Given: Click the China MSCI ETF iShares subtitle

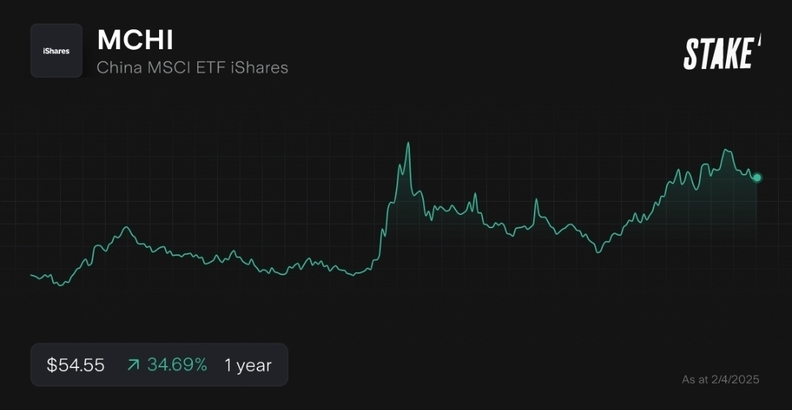Looking at the screenshot, I should click(192, 68).
